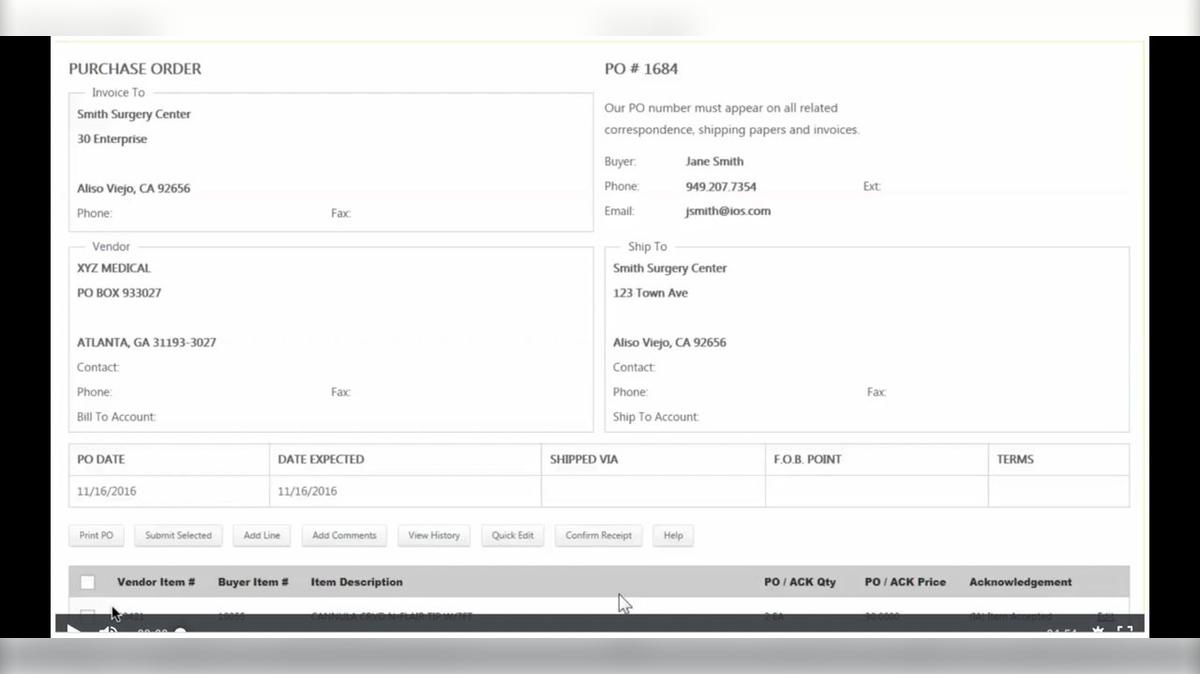Viewport: 1200px width, 674px height.
Task: Click the Print PO button
Action: 95,535
